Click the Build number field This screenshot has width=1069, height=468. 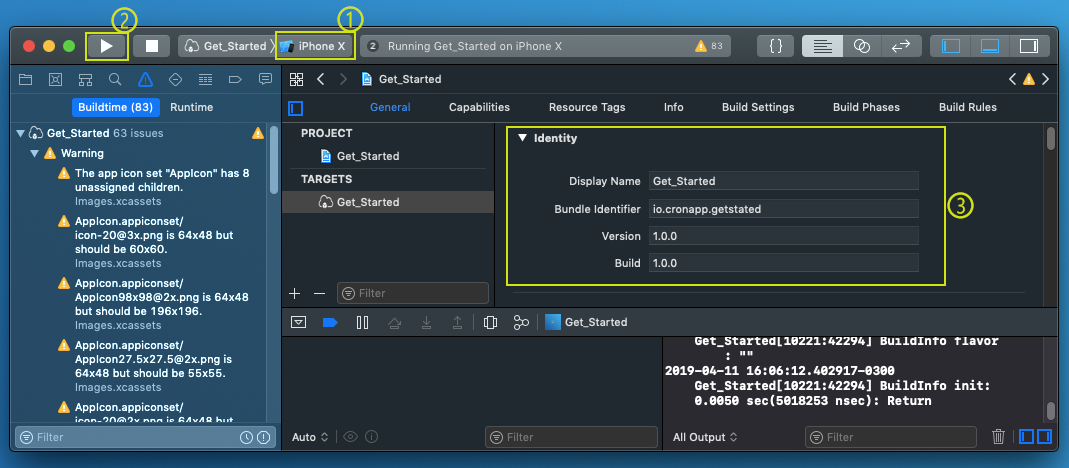[x=783, y=263]
